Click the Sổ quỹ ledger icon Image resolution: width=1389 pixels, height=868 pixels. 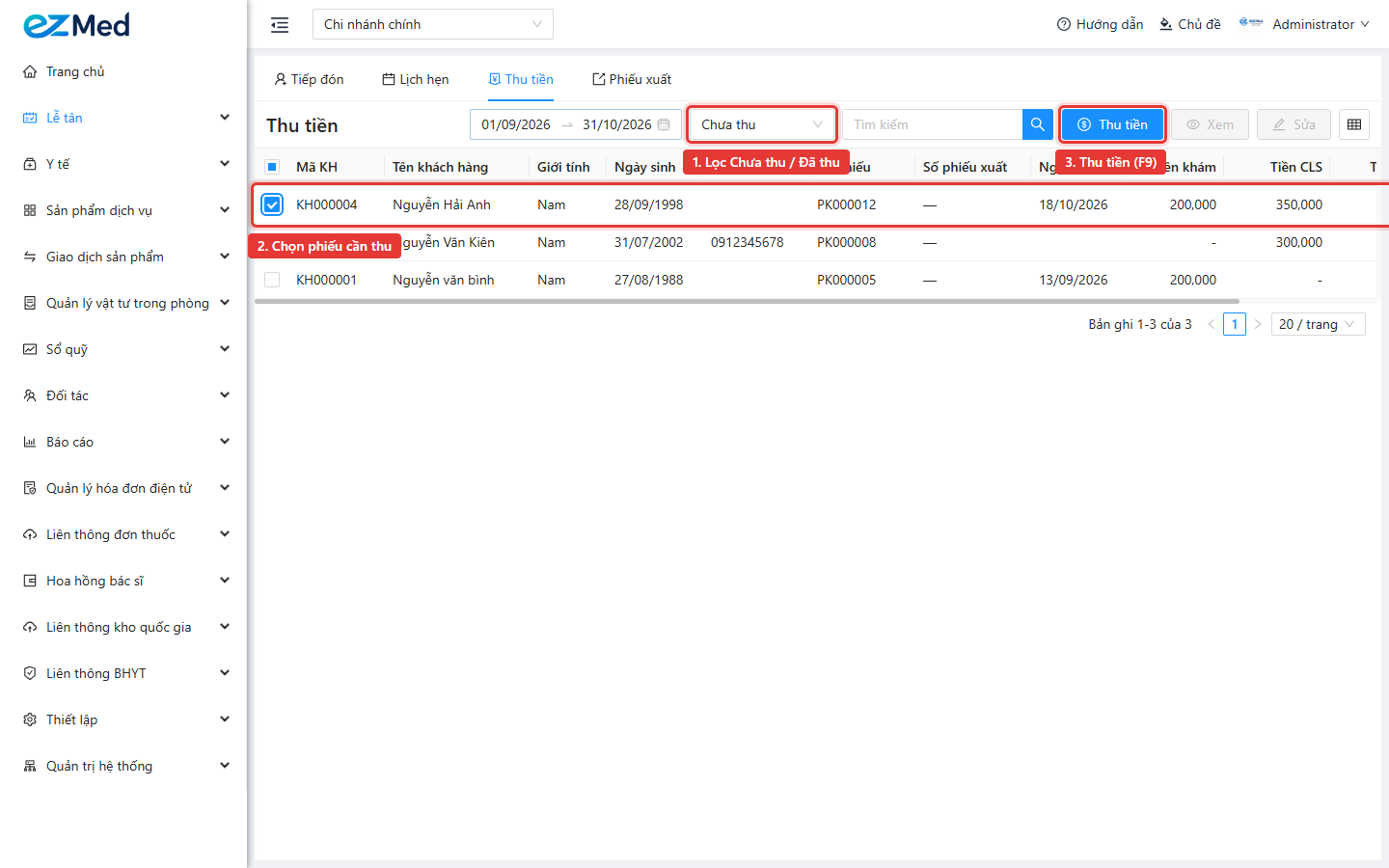click(30, 349)
